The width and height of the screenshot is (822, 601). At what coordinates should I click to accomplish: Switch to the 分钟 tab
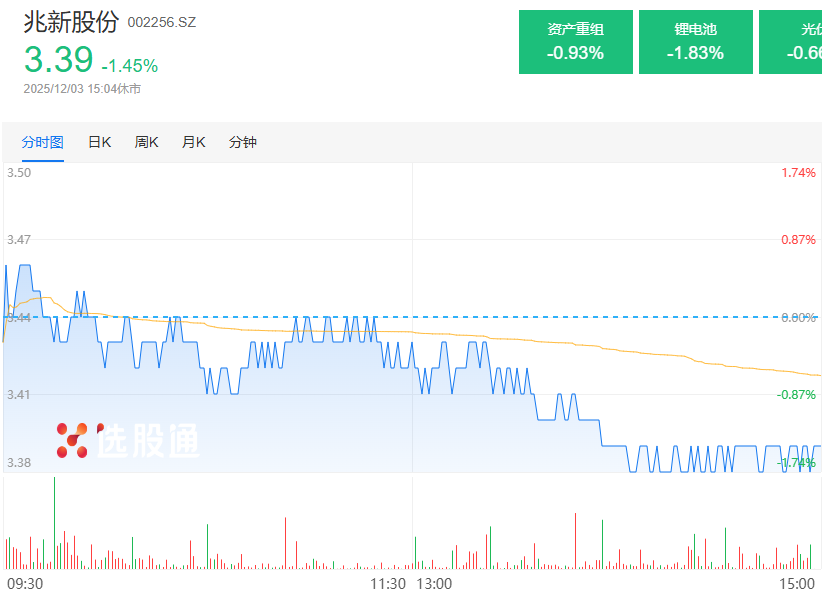[x=243, y=142]
